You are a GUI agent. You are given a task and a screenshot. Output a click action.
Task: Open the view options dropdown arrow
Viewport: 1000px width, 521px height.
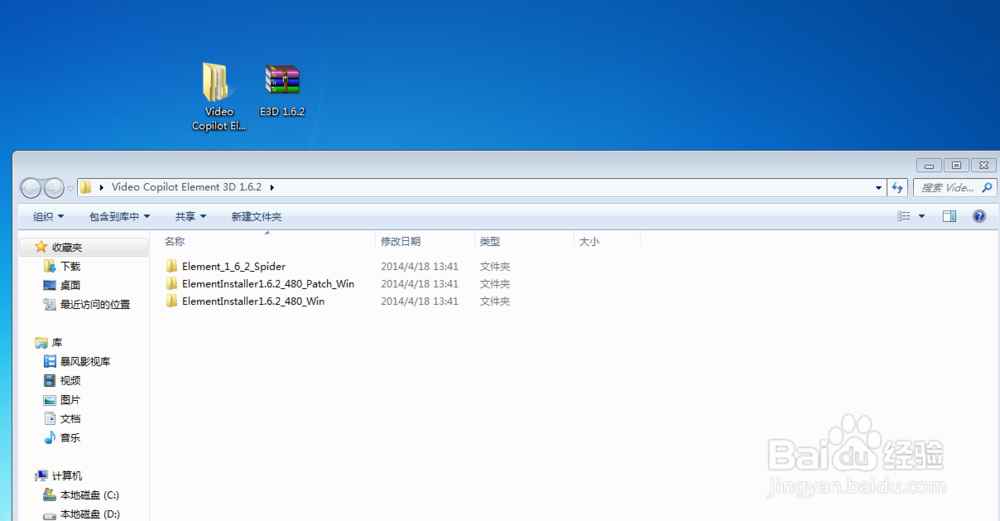922,217
